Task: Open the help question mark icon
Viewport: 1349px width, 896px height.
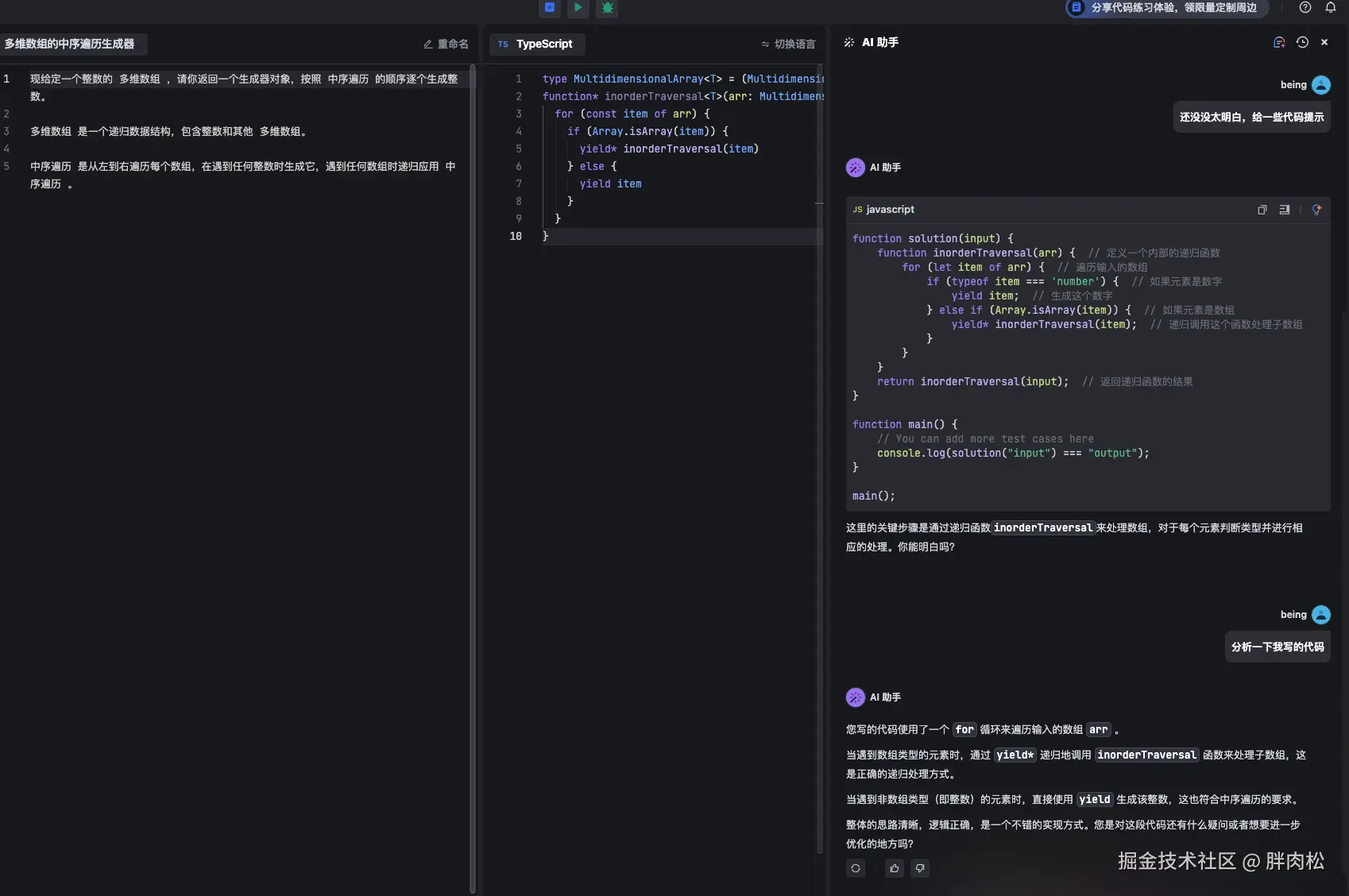Action: pyautogui.click(x=1305, y=8)
